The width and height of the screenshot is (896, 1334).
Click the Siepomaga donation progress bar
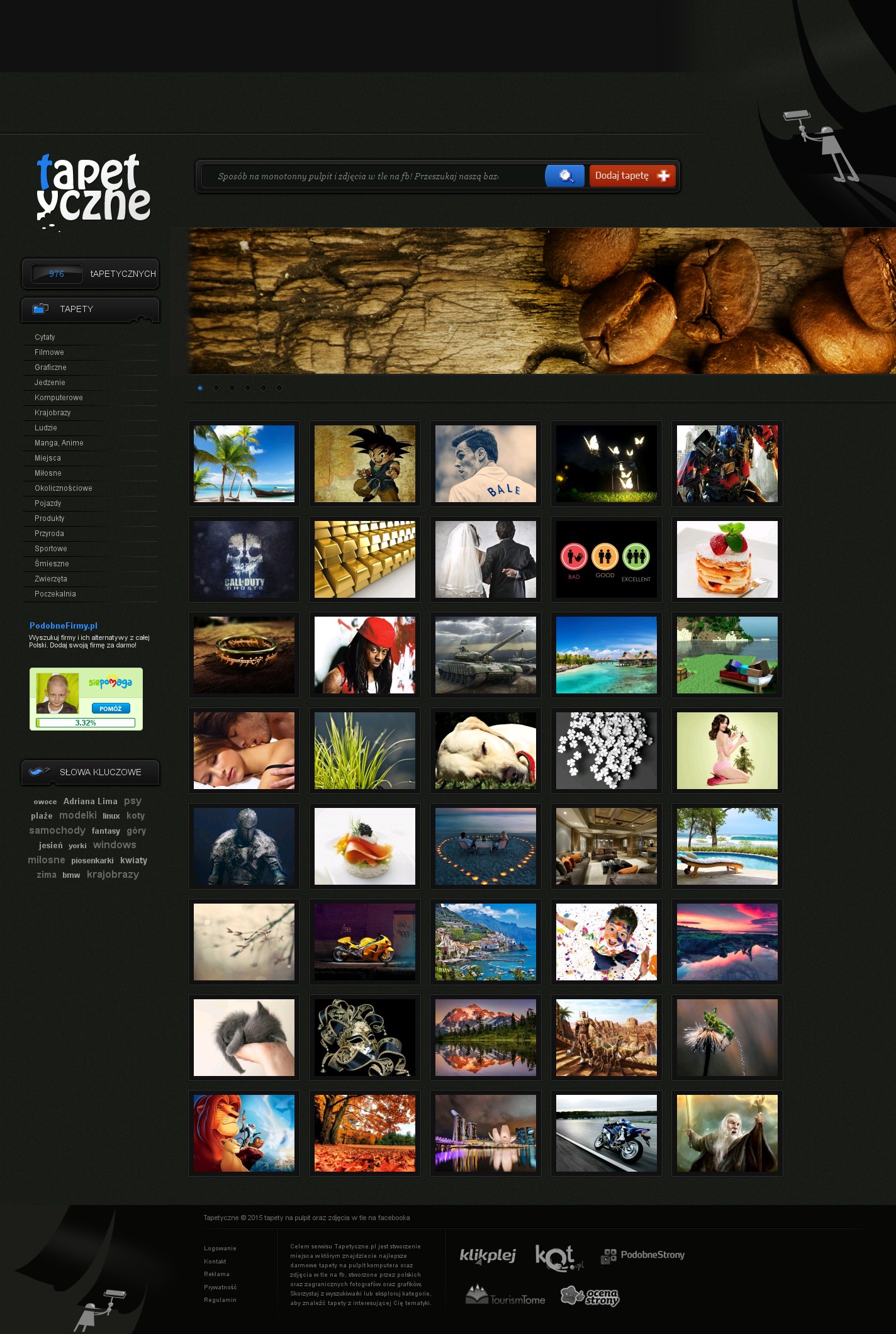[x=86, y=723]
